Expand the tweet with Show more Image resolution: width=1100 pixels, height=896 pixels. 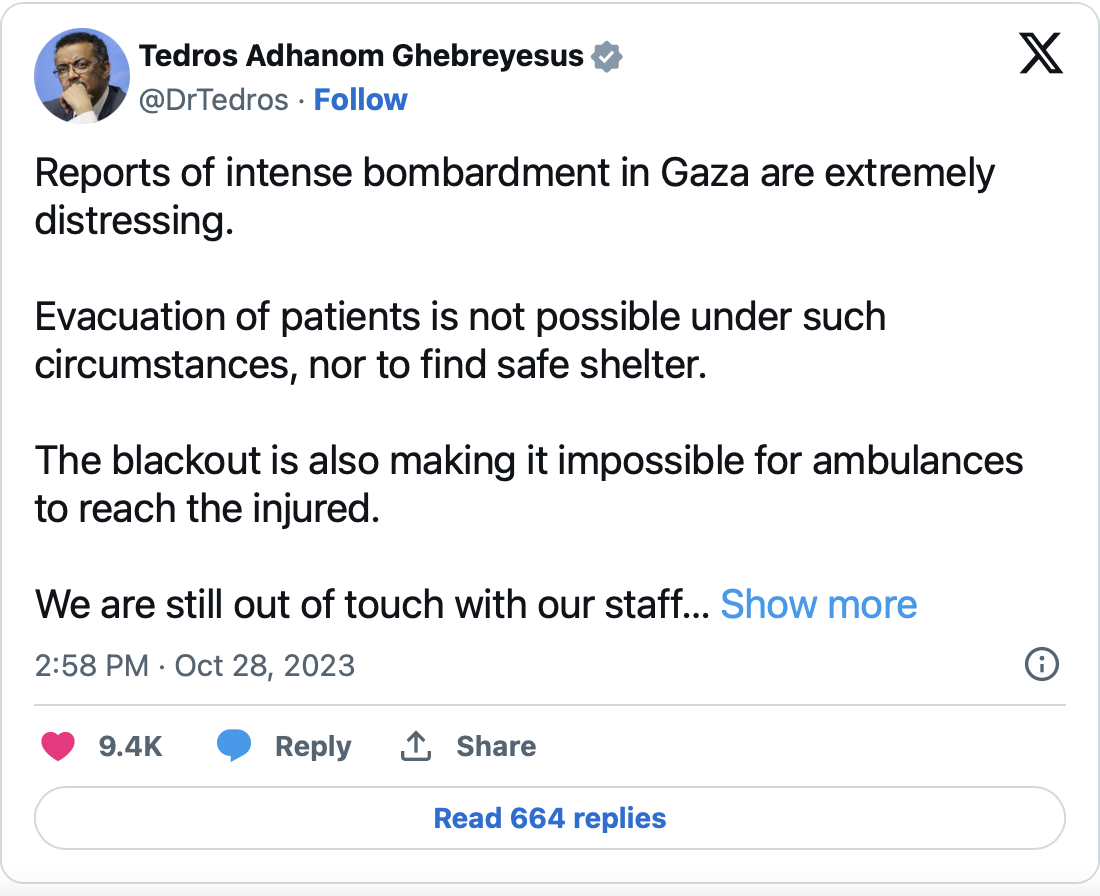pos(819,604)
